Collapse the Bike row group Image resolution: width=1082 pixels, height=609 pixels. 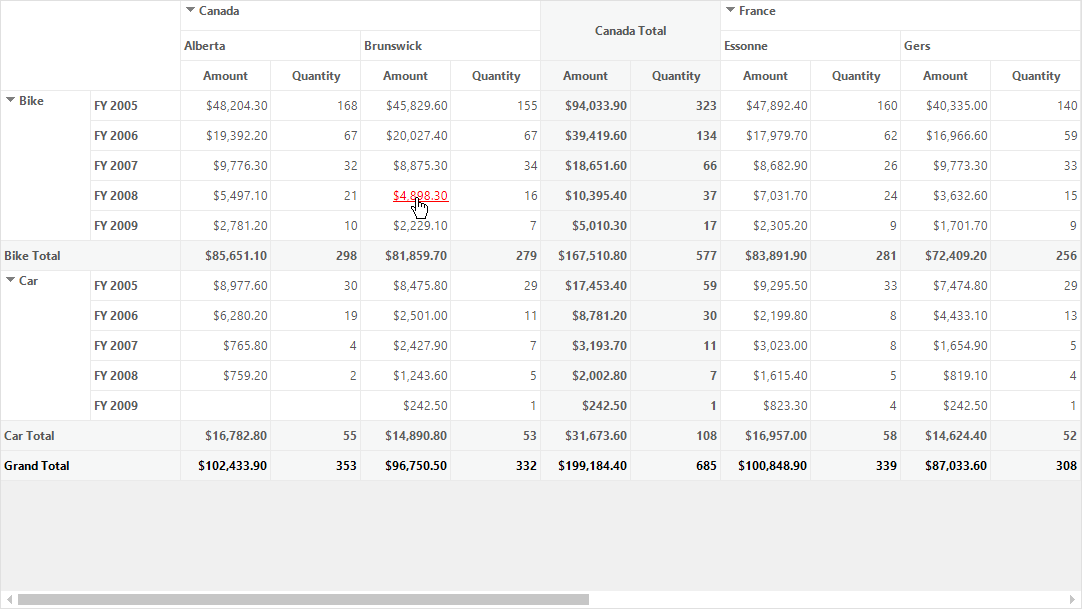coord(10,100)
